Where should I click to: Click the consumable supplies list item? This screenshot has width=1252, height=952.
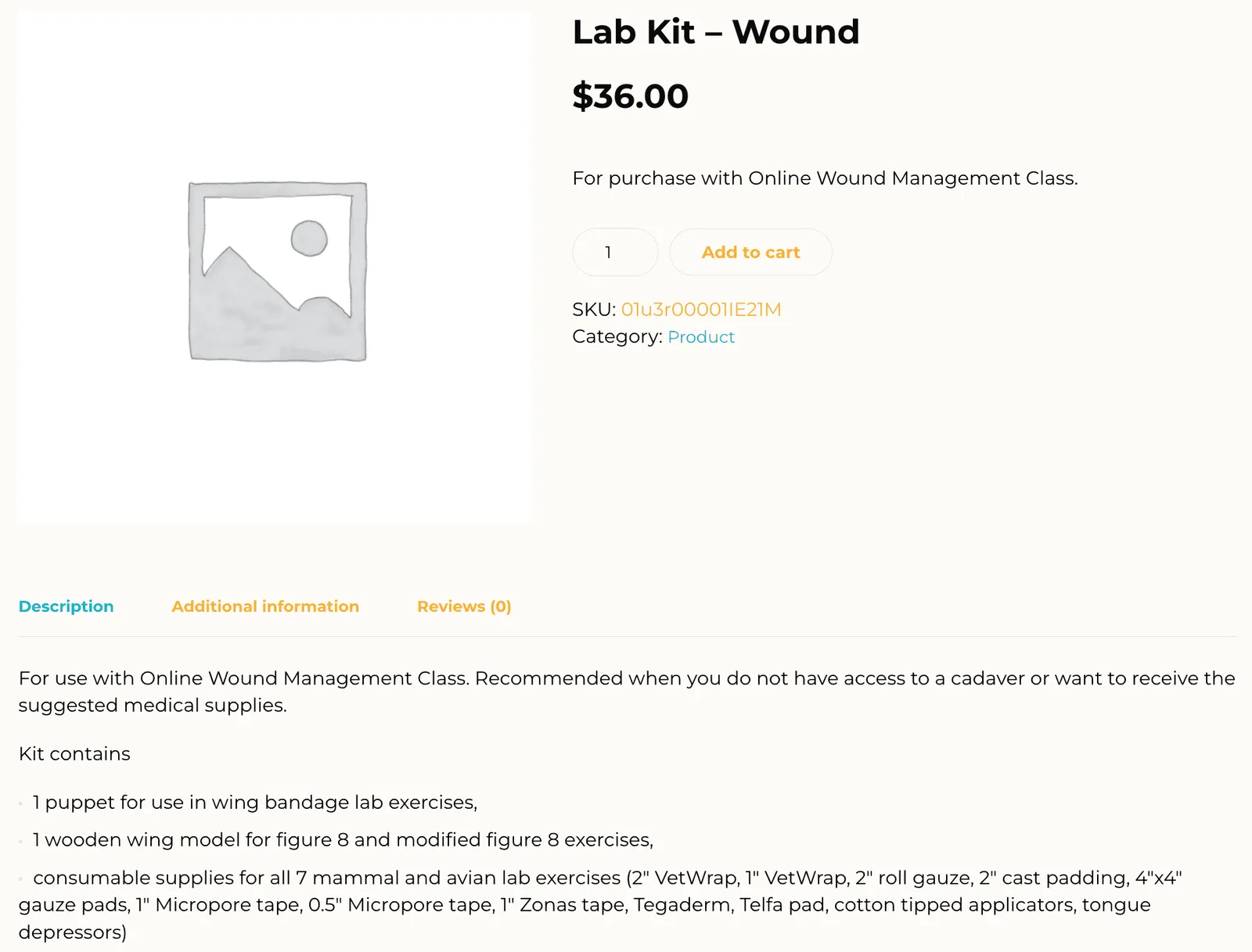(600, 905)
